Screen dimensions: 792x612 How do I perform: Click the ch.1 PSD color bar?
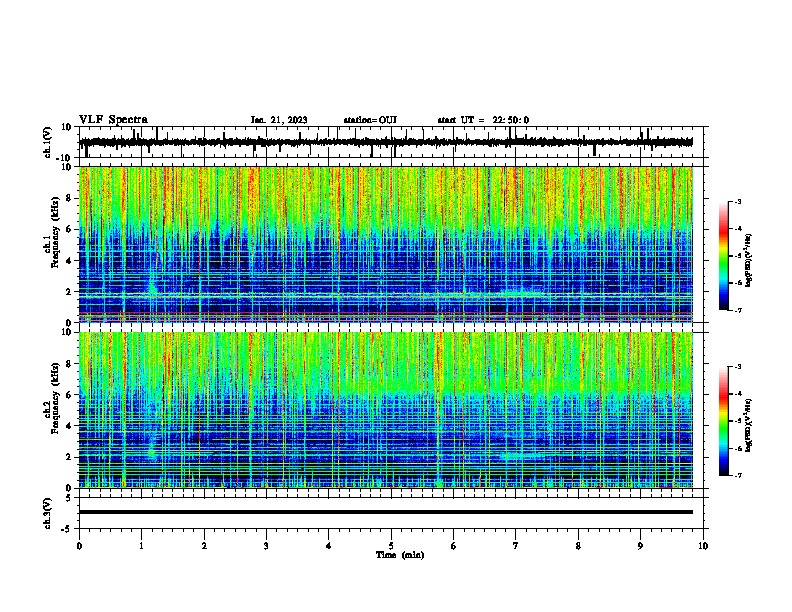(x=724, y=256)
